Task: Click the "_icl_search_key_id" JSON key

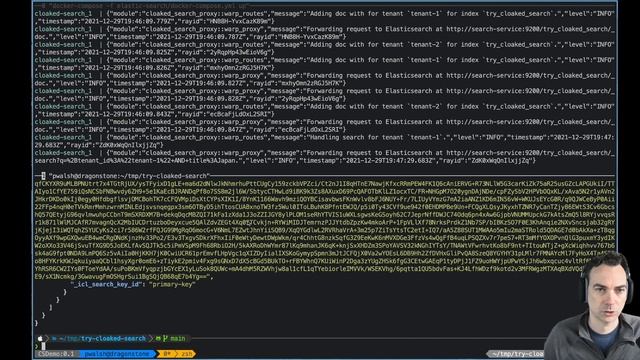Action: [x=106, y=284]
